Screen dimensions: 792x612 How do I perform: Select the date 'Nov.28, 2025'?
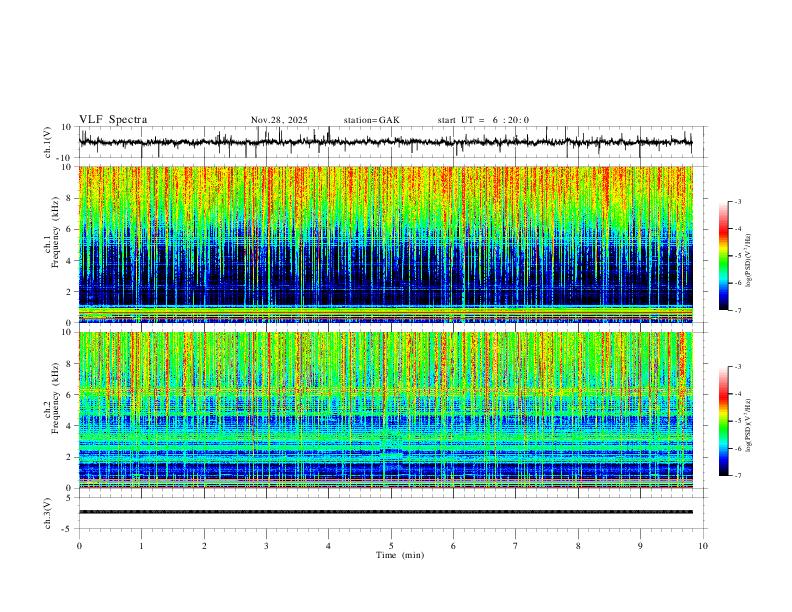(x=279, y=120)
